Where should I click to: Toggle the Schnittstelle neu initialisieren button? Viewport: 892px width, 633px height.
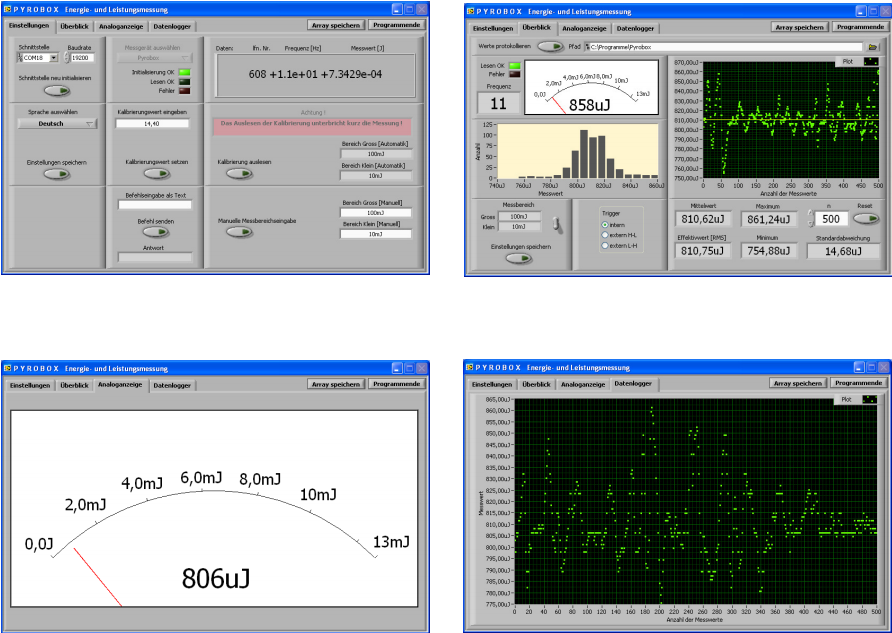(57, 90)
